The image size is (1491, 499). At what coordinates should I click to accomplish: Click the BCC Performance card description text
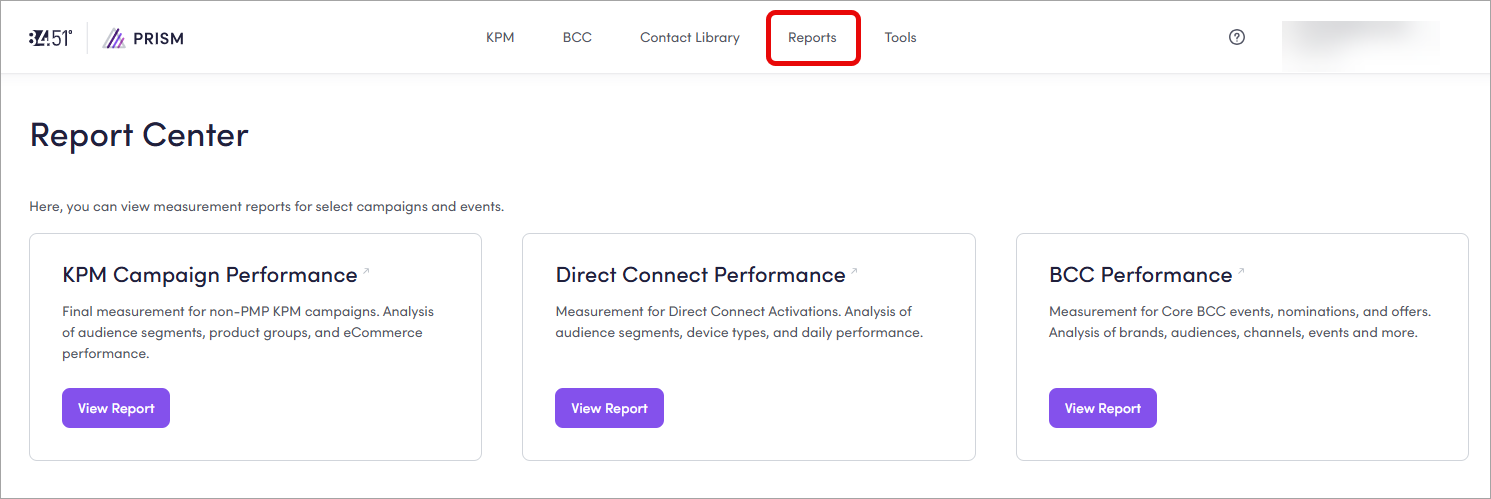pyautogui.click(x=1240, y=322)
